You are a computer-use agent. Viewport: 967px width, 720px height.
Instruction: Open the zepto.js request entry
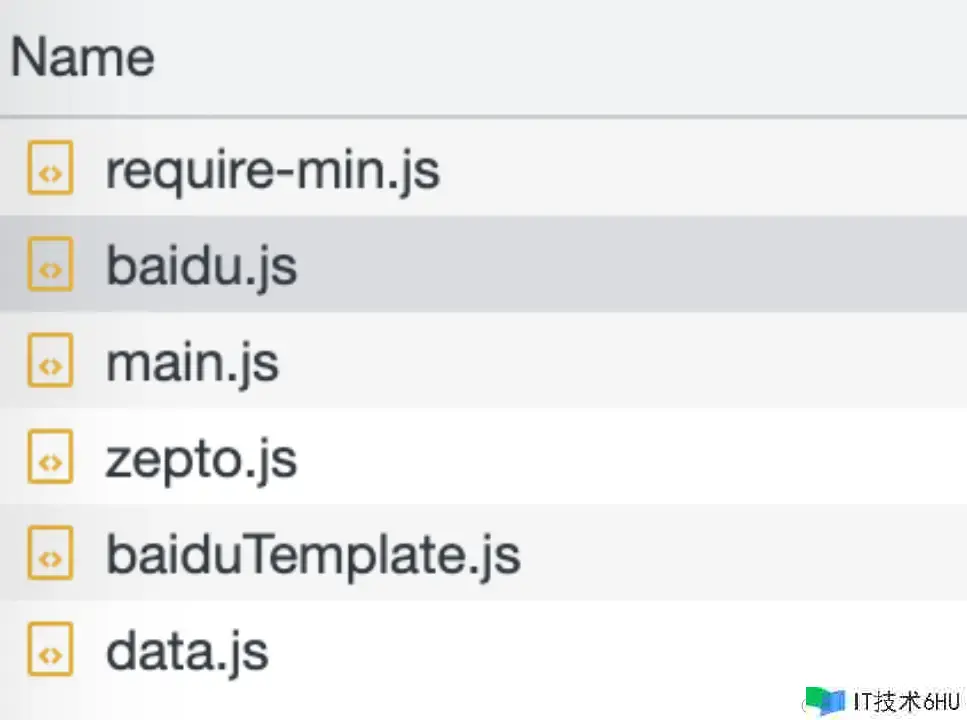click(201, 459)
